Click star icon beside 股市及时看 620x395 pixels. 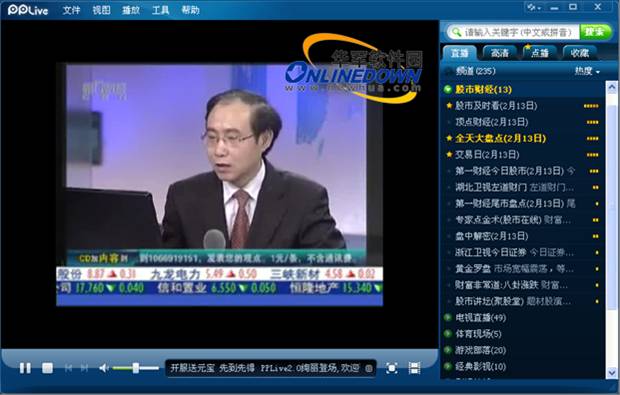click(x=449, y=106)
